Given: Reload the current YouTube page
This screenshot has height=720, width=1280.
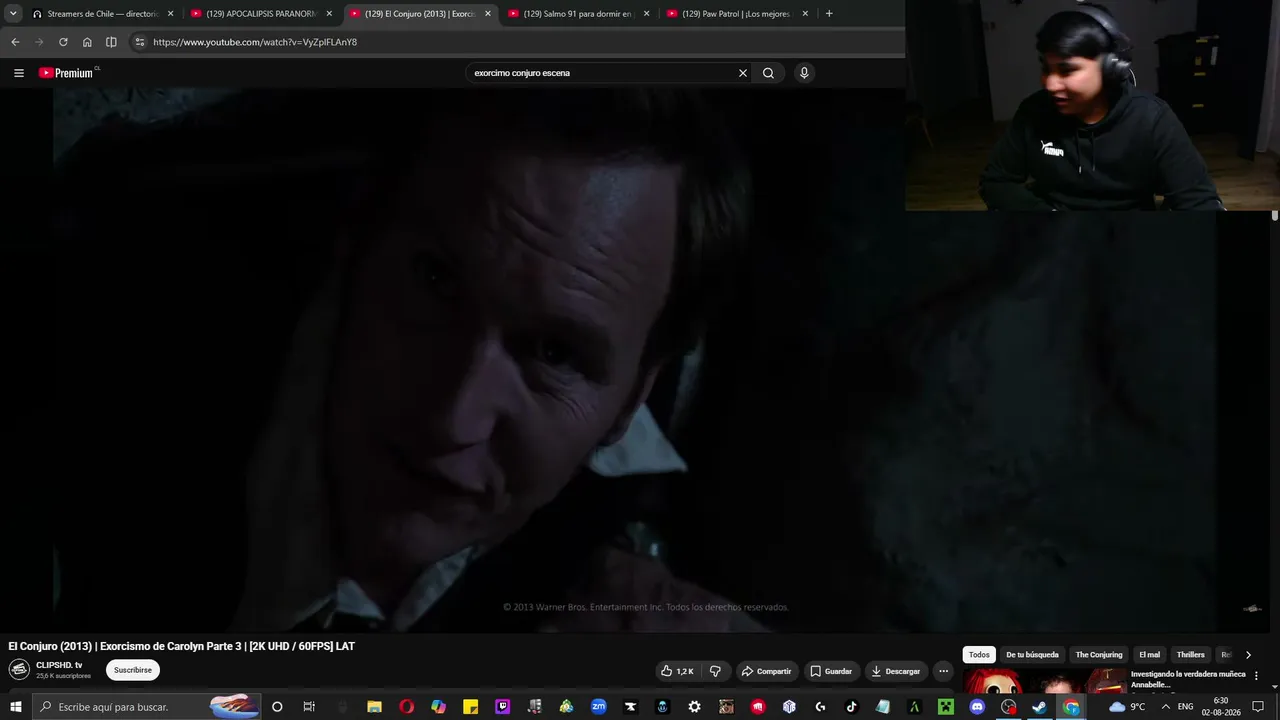Looking at the screenshot, I should [x=63, y=42].
